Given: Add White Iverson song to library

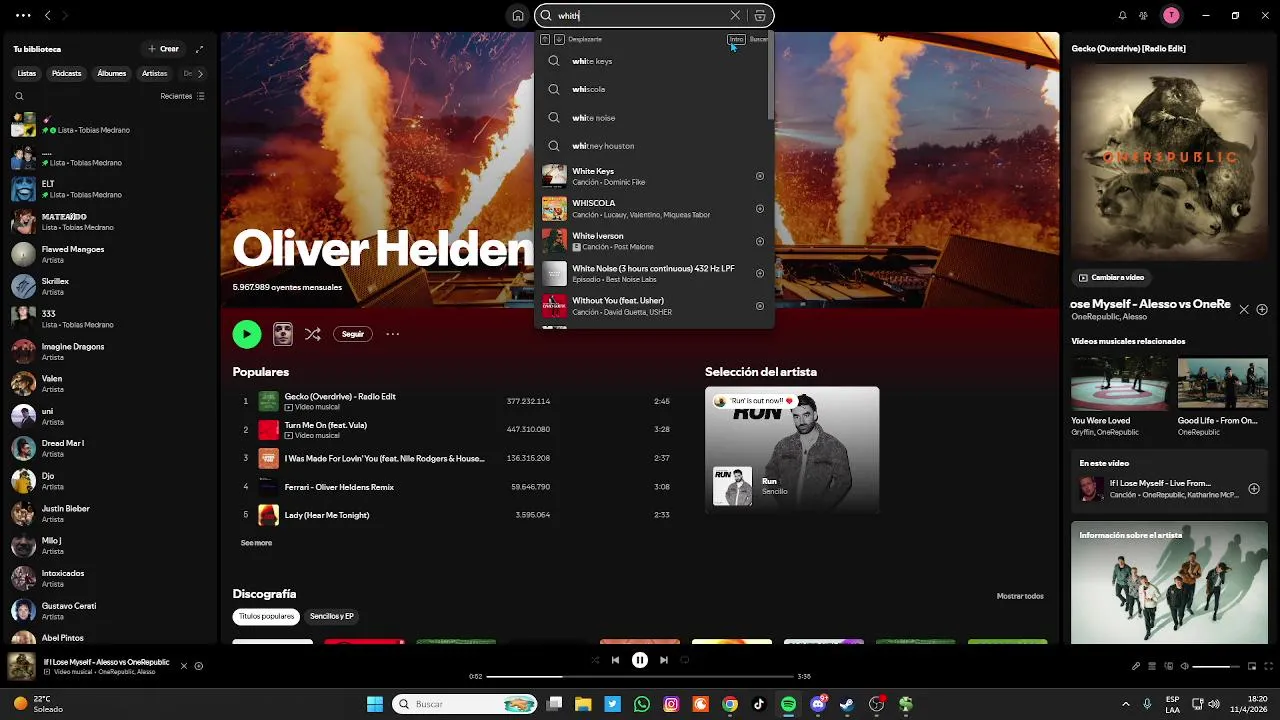Looking at the screenshot, I should point(760,241).
